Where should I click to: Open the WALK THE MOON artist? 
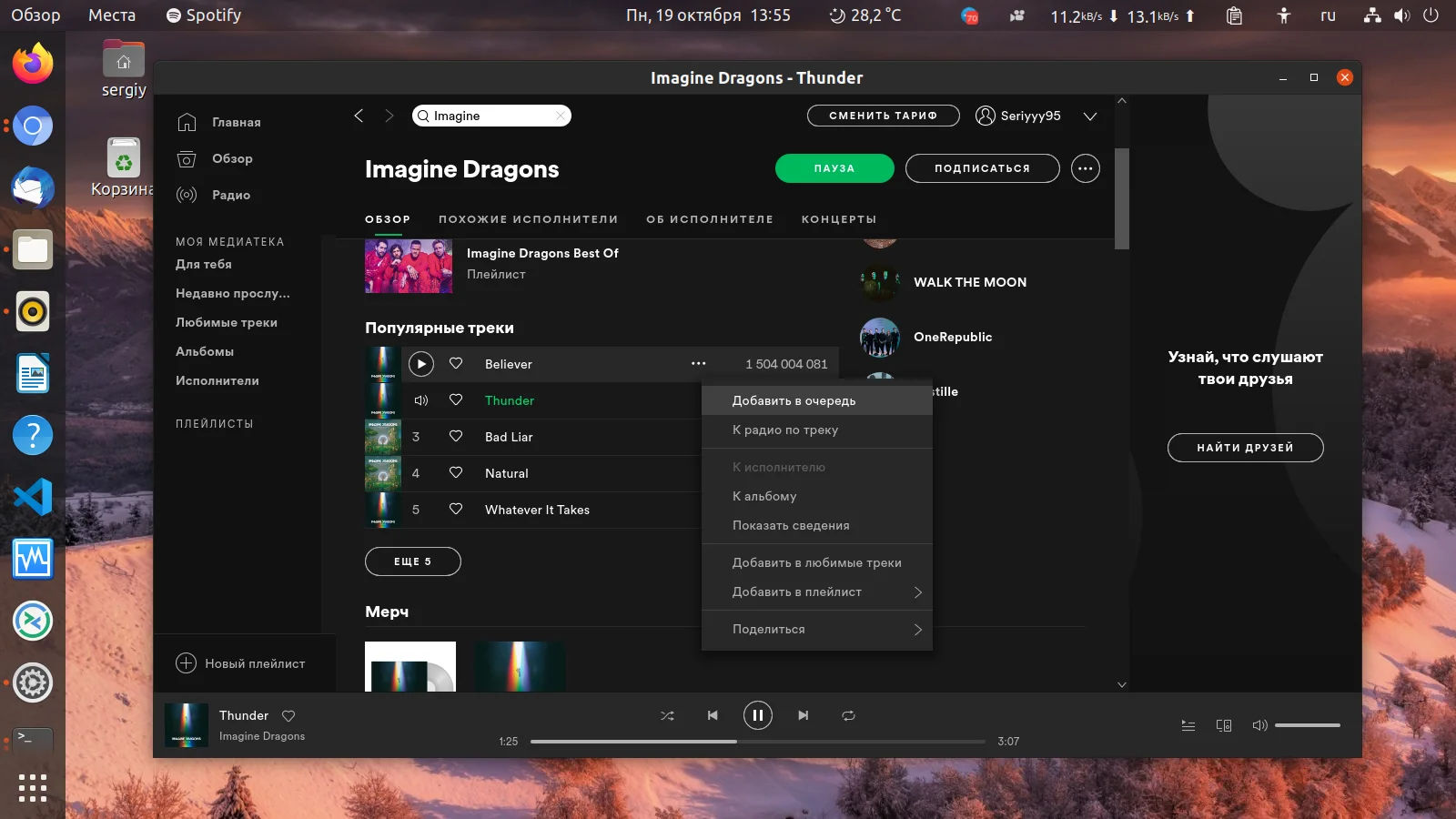[944, 282]
